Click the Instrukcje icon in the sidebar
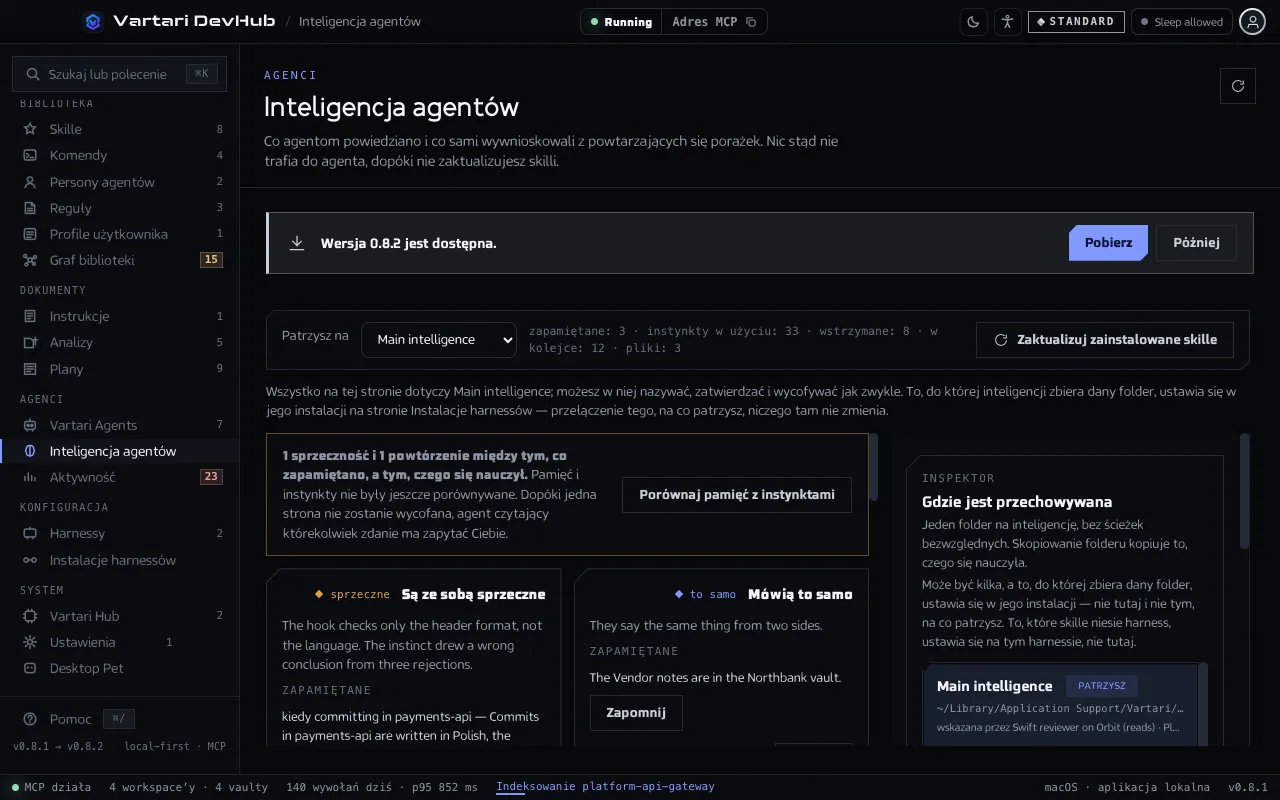Viewport: 1280px width, 800px height. 30,316
